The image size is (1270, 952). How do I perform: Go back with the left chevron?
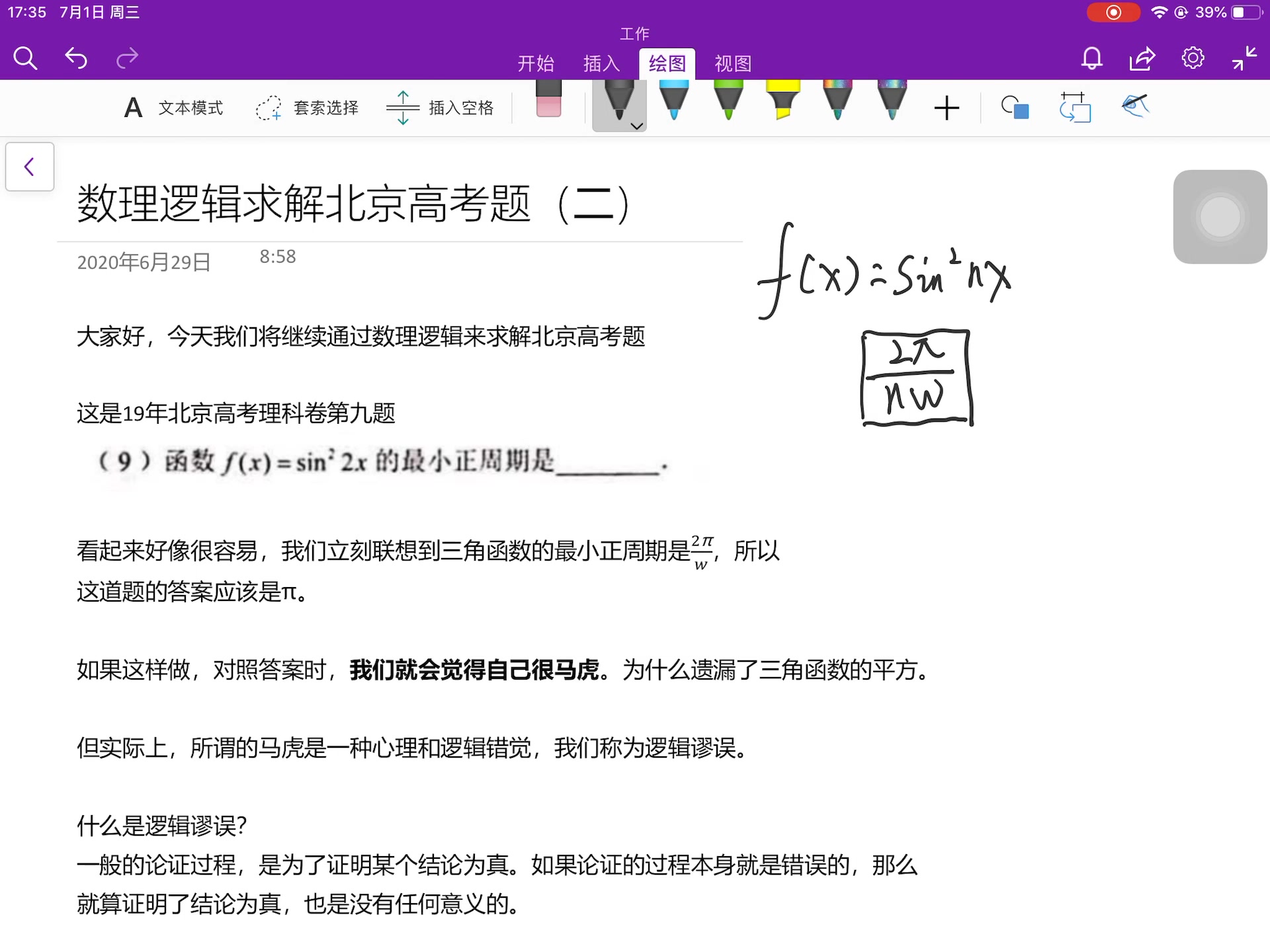point(30,167)
